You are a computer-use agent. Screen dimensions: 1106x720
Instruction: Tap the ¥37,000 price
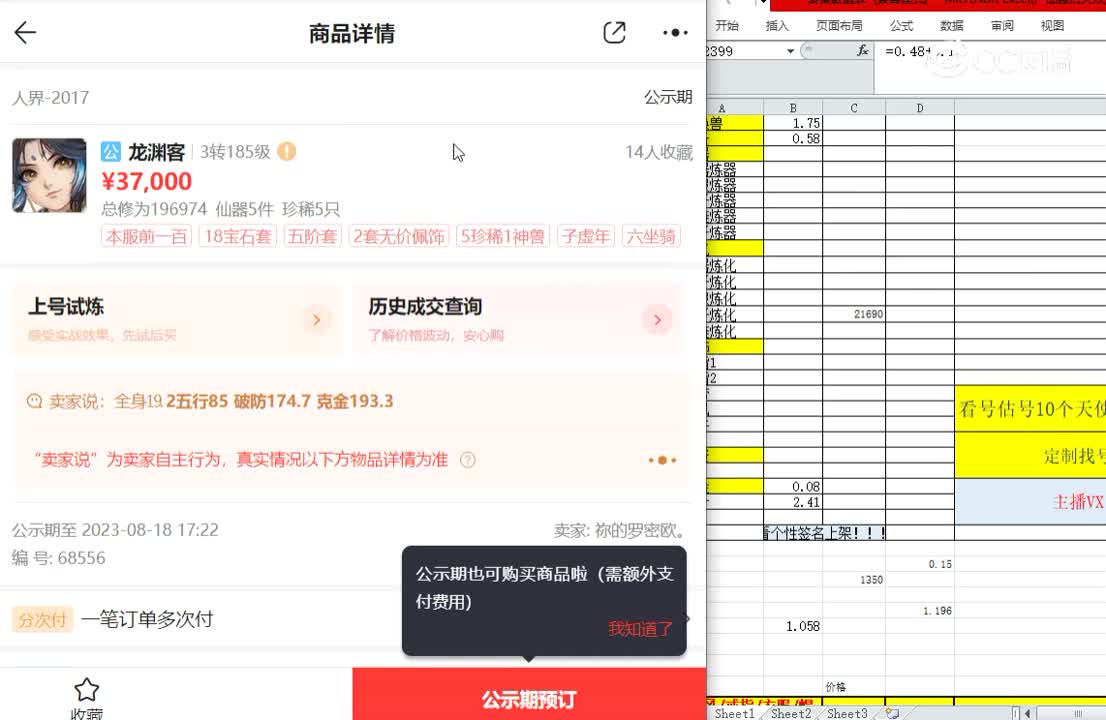click(x=147, y=181)
